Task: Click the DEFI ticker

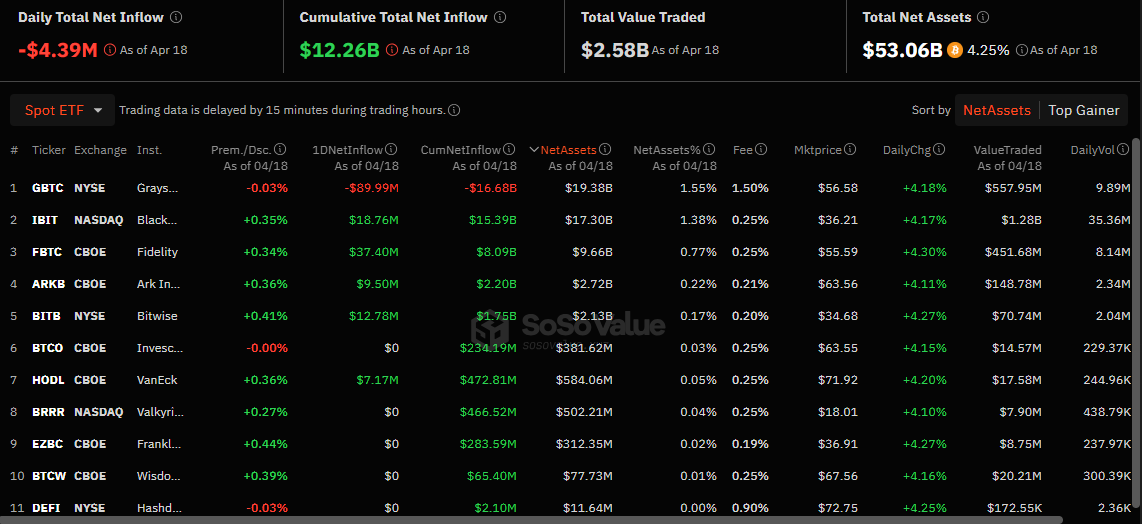Action: tap(45, 508)
